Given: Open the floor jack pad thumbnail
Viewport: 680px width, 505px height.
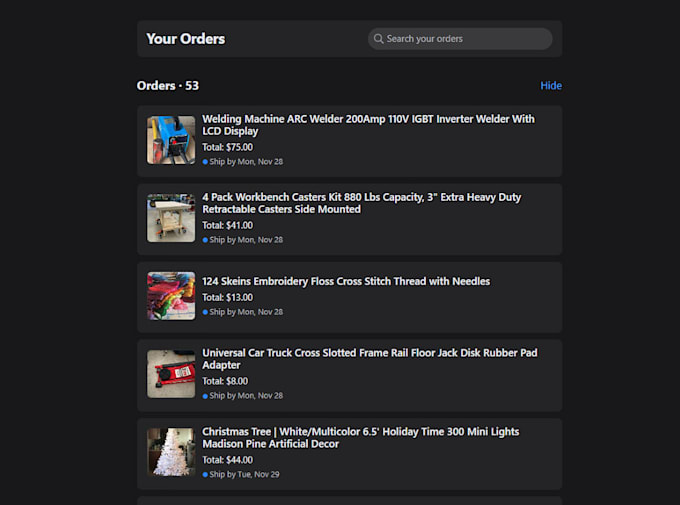Looking at the screenshot, I should pos(171,374).
